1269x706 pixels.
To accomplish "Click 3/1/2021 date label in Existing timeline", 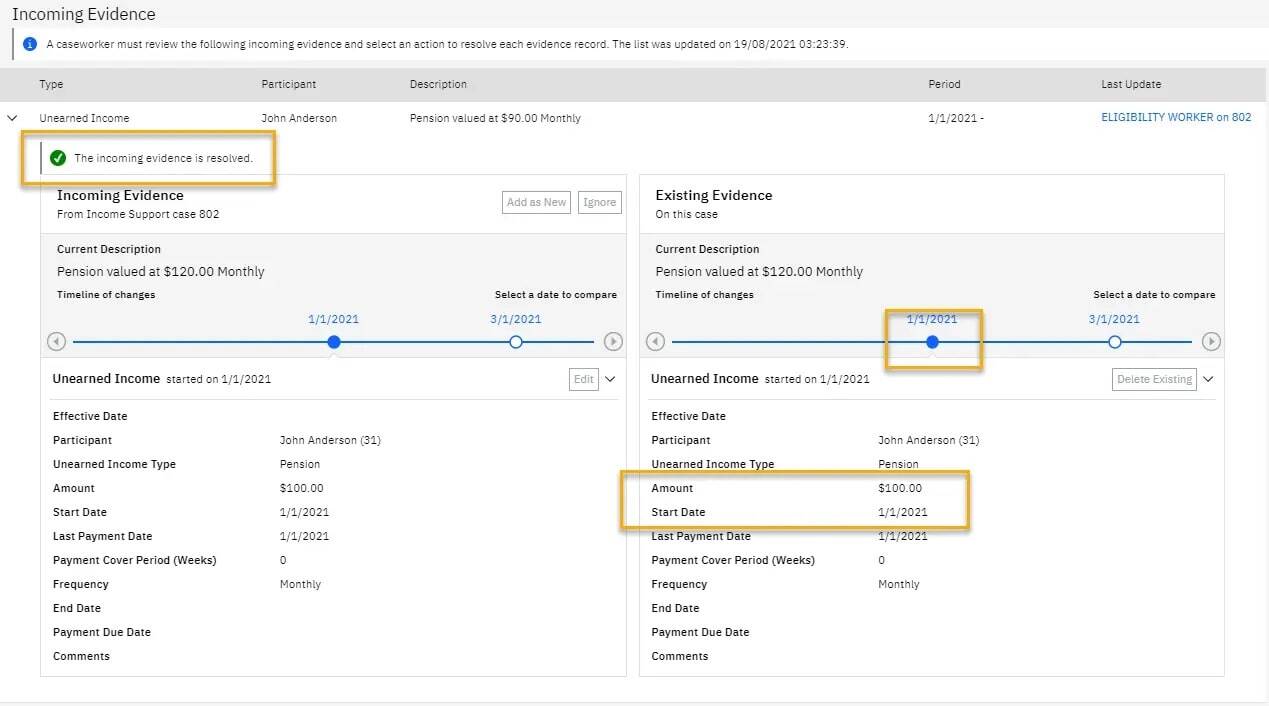I will point(1114,320).
